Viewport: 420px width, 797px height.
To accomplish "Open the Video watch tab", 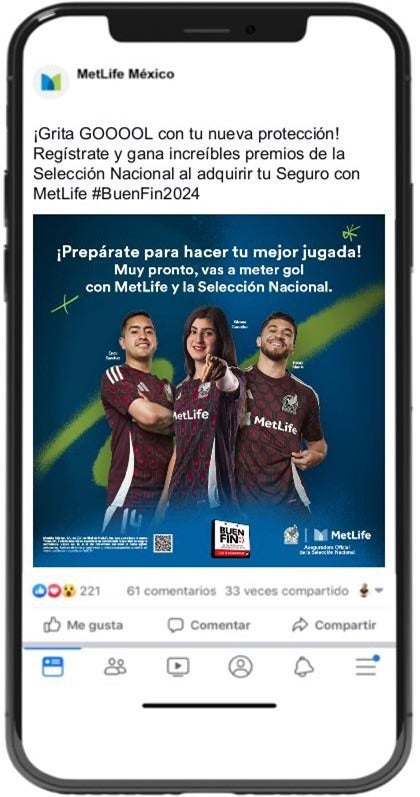I will pyautogui.click(x=178, y=666).
